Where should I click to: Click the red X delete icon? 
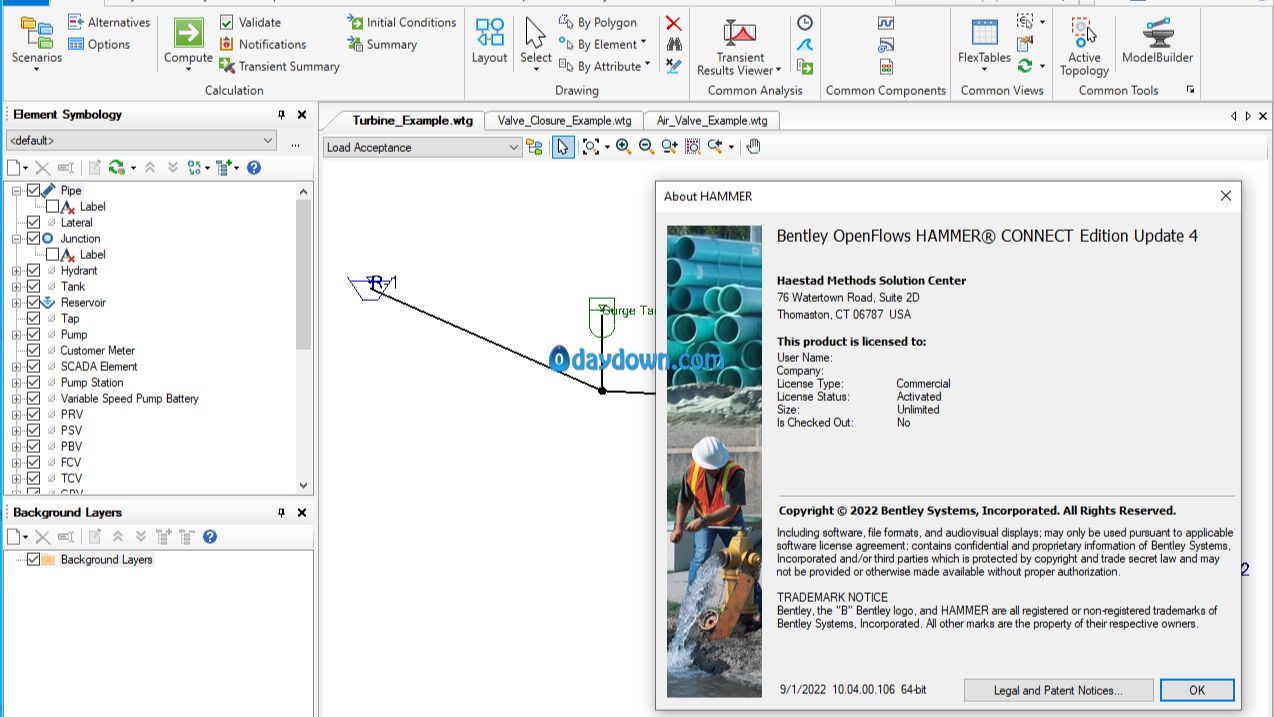click(x=673, y=23)
